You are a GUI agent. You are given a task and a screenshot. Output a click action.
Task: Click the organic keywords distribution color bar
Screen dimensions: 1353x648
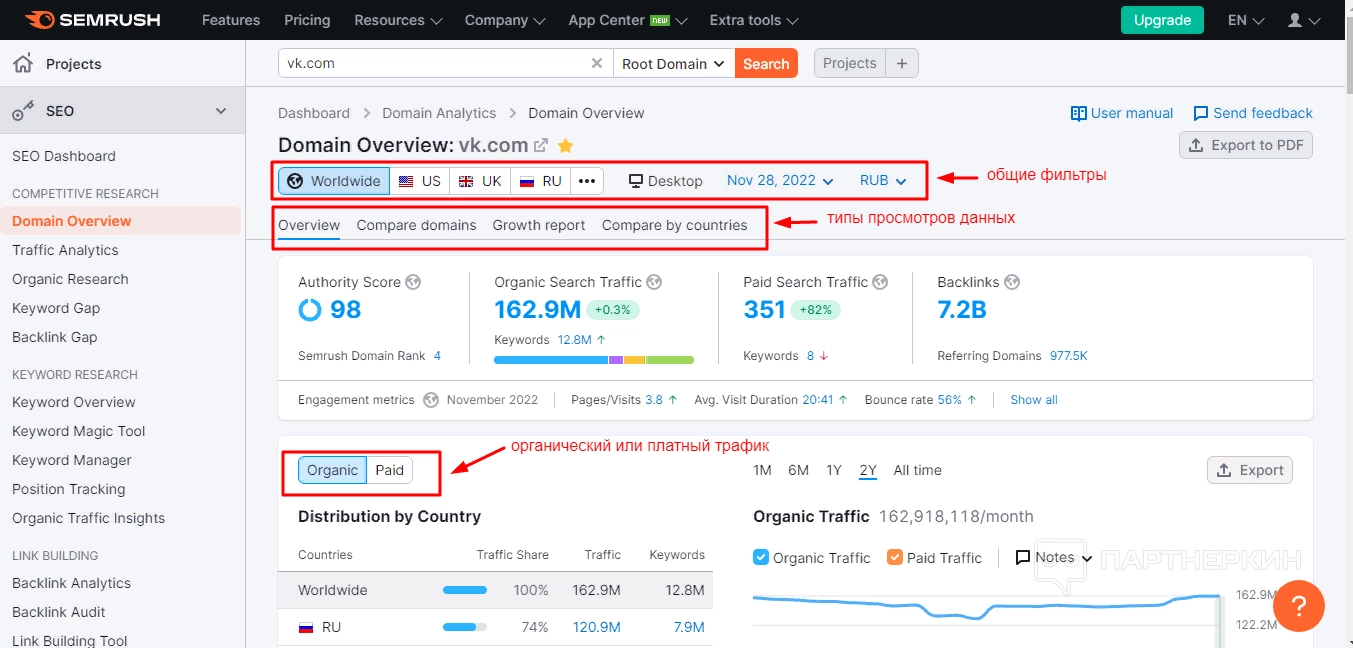click(x=593, y=359)
